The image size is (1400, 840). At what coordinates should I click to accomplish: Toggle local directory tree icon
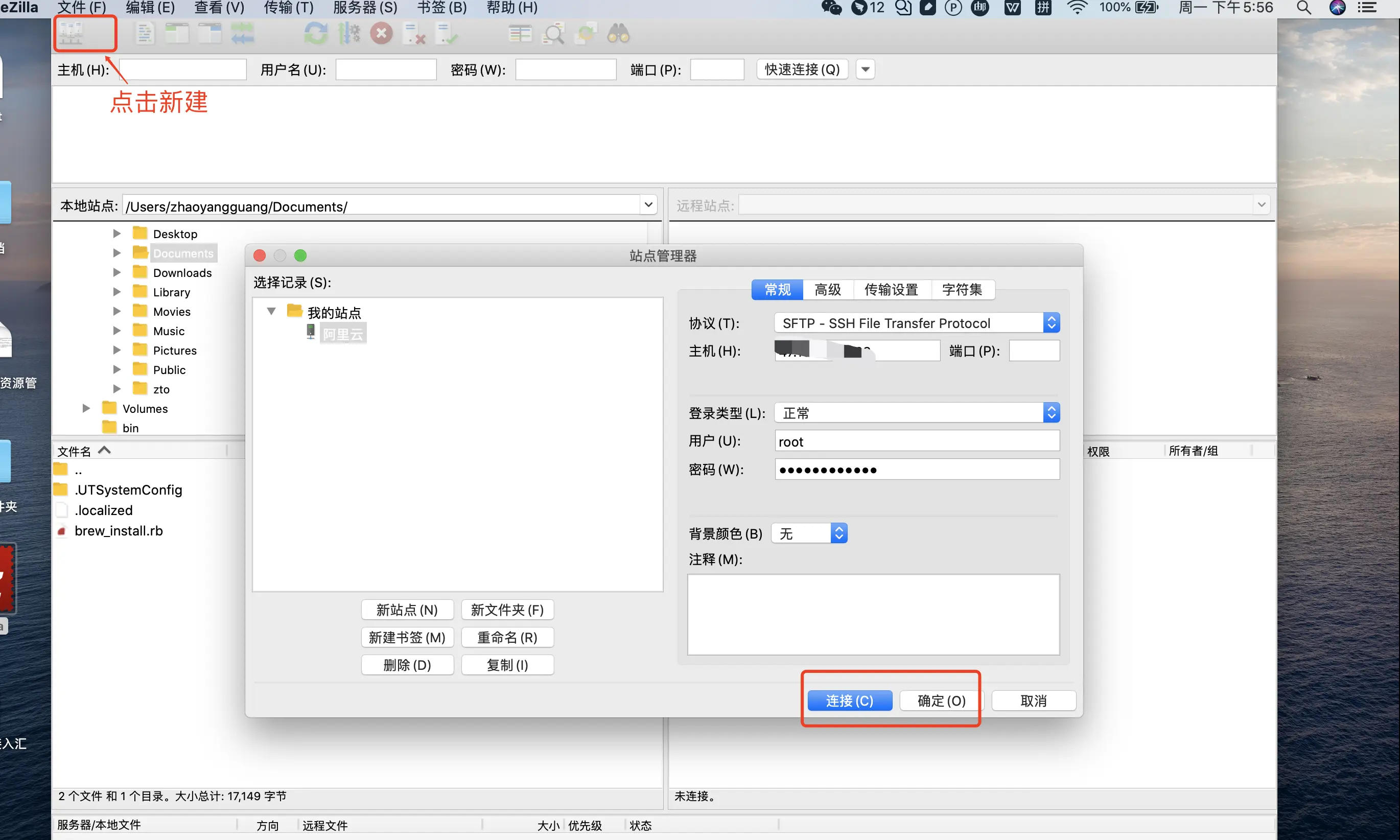pos(177,34)
